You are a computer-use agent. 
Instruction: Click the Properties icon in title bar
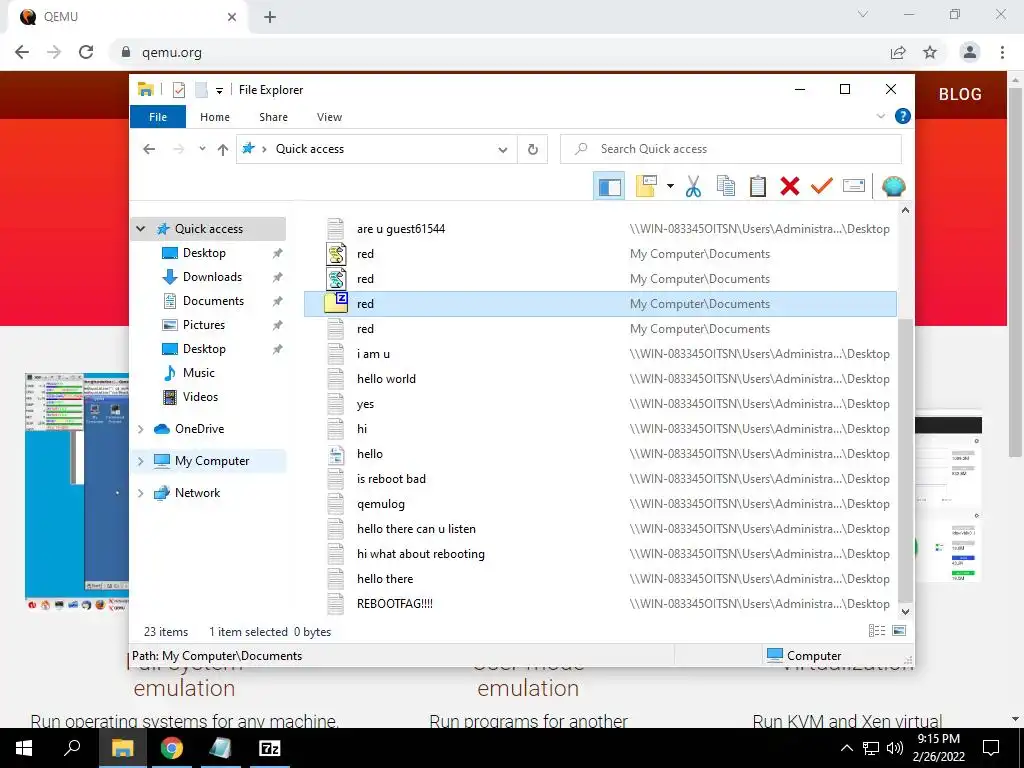pyautogui.click(x=179, y=90)
